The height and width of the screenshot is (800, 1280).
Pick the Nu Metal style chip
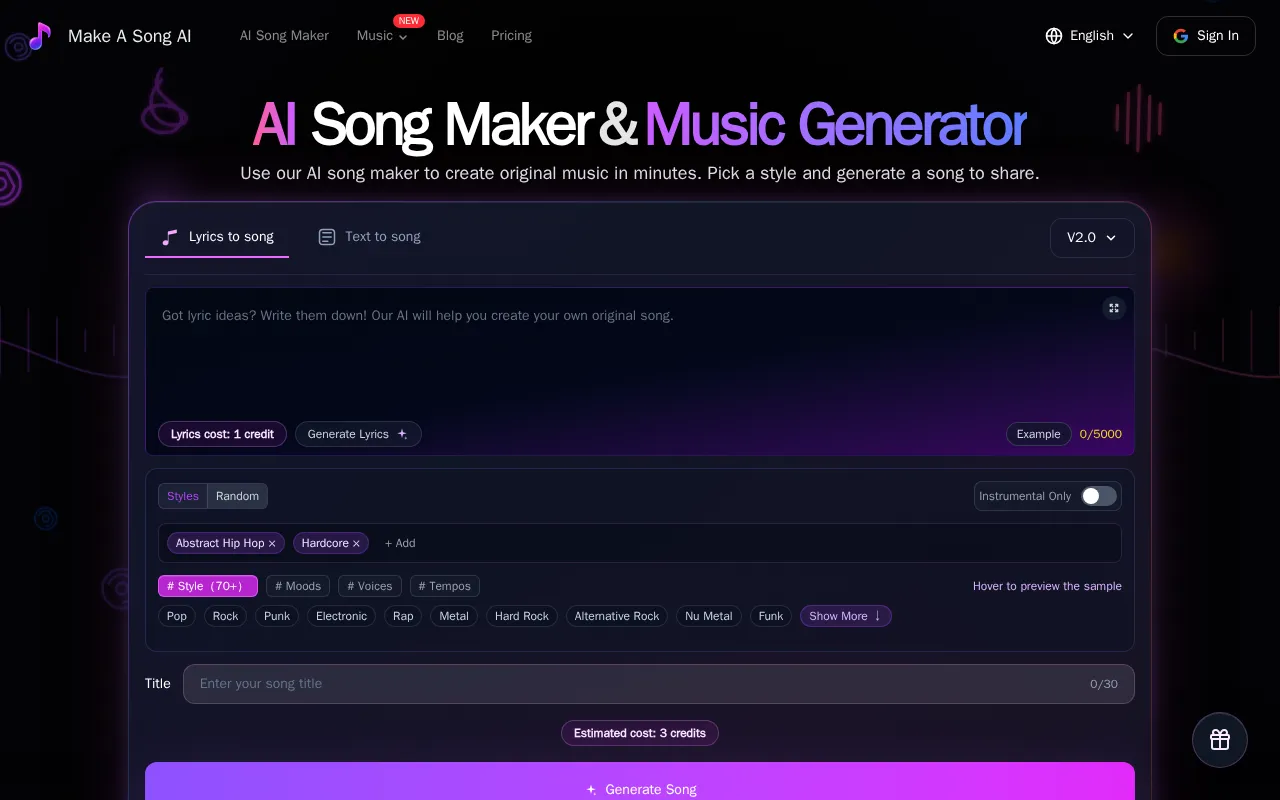tap(709, 616)
